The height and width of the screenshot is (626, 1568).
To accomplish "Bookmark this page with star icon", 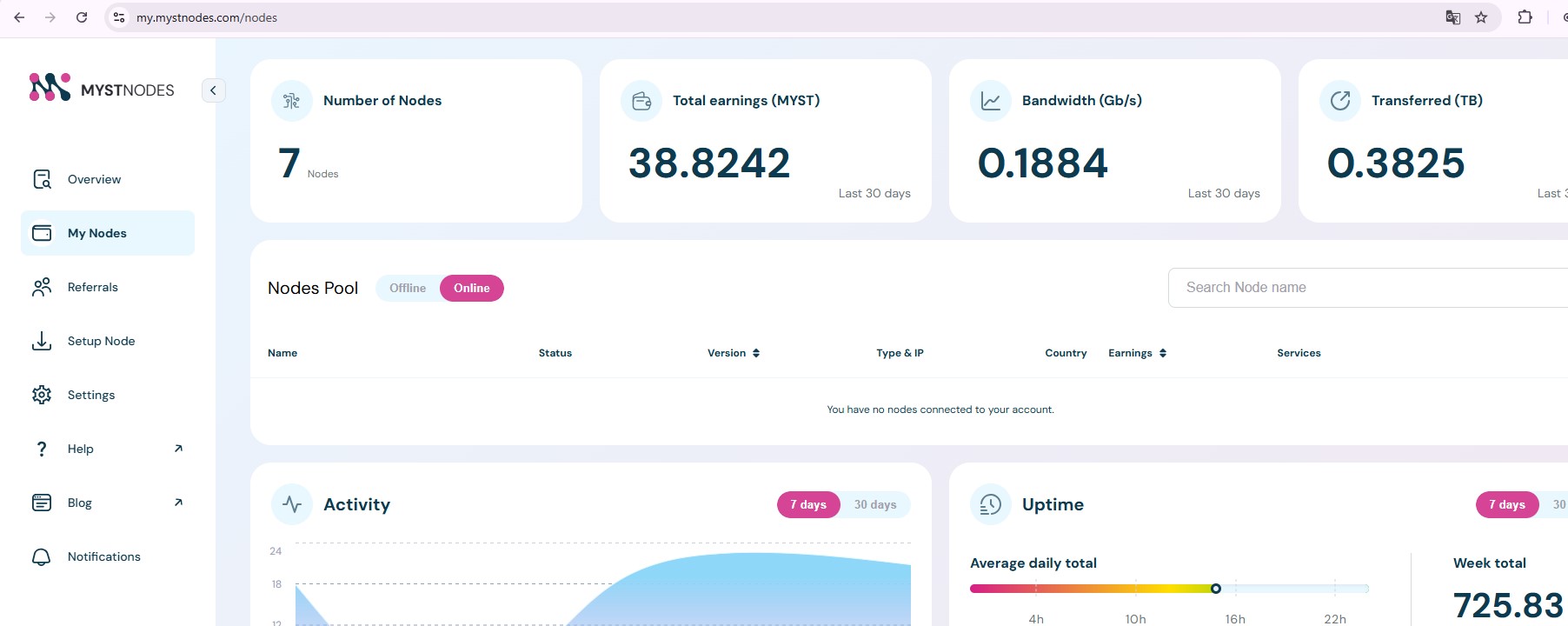I will (x=1481, y=17).
